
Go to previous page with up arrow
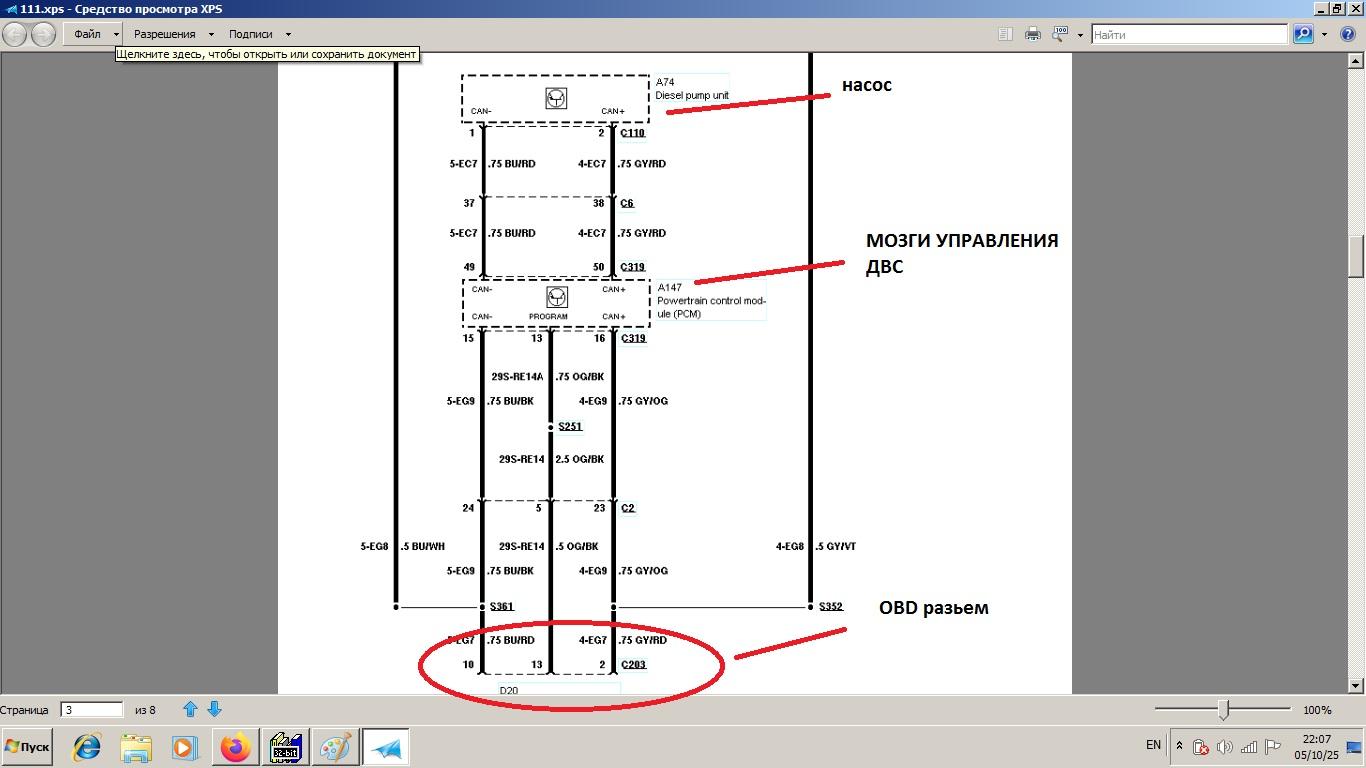[190, 710]
